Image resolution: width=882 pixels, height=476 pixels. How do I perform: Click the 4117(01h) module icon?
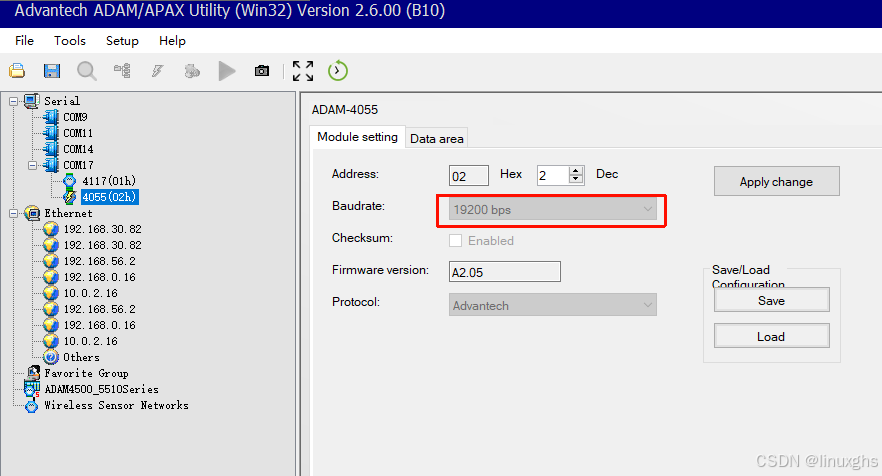[70, 181]
